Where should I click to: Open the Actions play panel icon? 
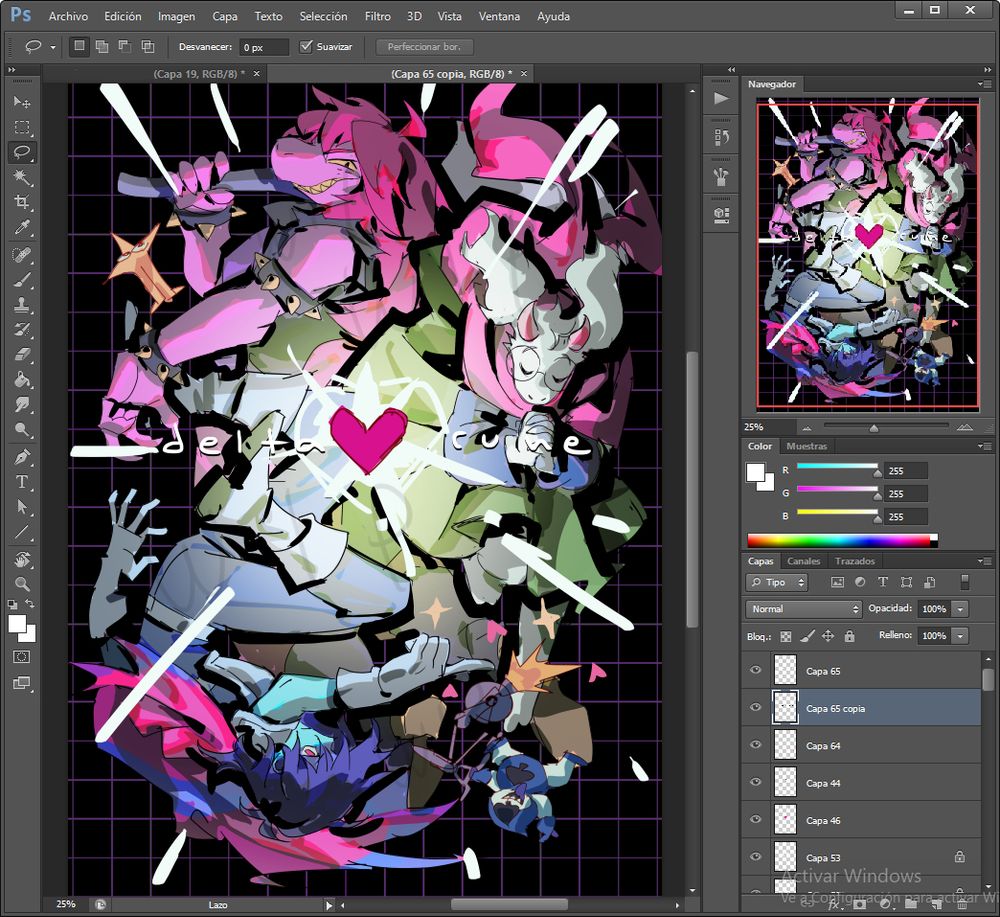721,98
